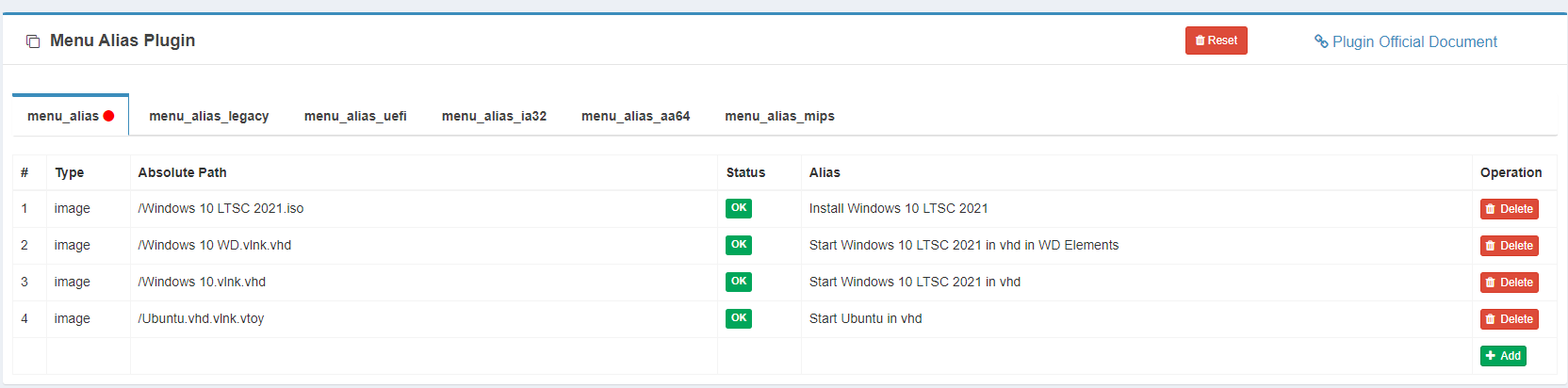Click the Alias column header
This screenshot has height=388, width=1568.
coord(825,172)
